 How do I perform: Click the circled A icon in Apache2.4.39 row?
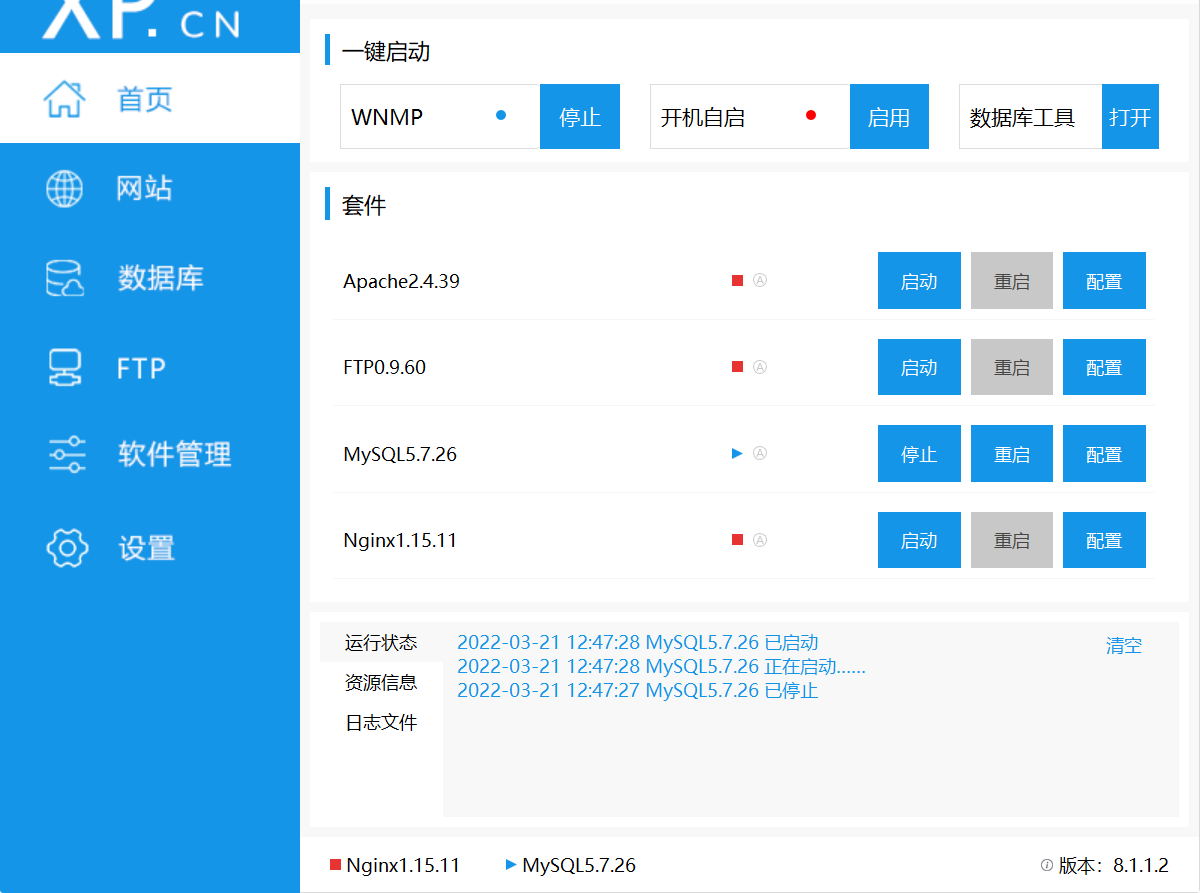[x=759, y=281]
